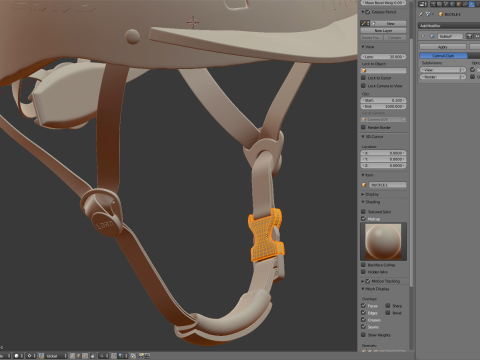Click the matcap sphere thumbnail
The height and width of the screenshot is (360, 480).
pyautogui.click(x=383, y=242)
